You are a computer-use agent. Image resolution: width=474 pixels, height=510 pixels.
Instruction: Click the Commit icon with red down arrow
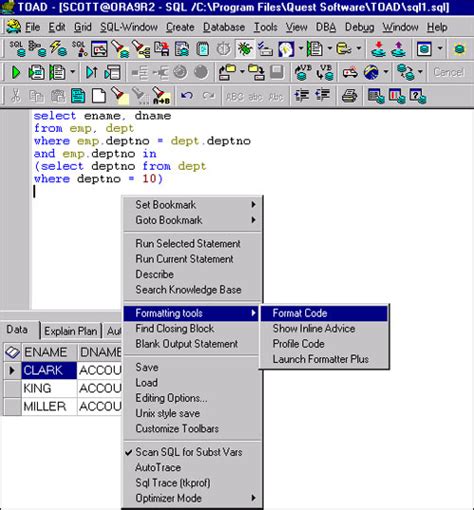click(x=378, y=49)
